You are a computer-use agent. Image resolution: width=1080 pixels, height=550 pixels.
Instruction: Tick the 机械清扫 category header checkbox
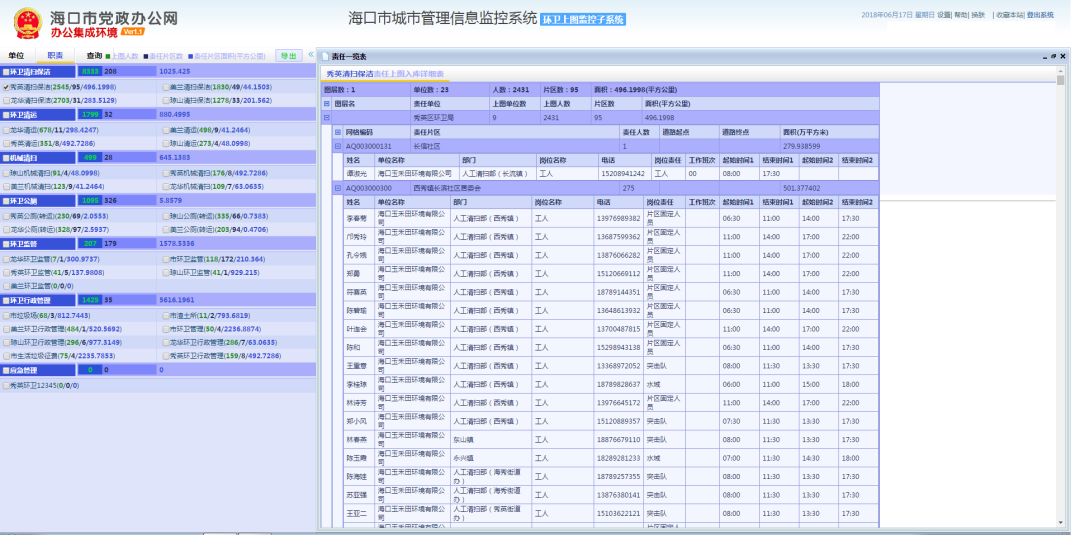[6, 158]
